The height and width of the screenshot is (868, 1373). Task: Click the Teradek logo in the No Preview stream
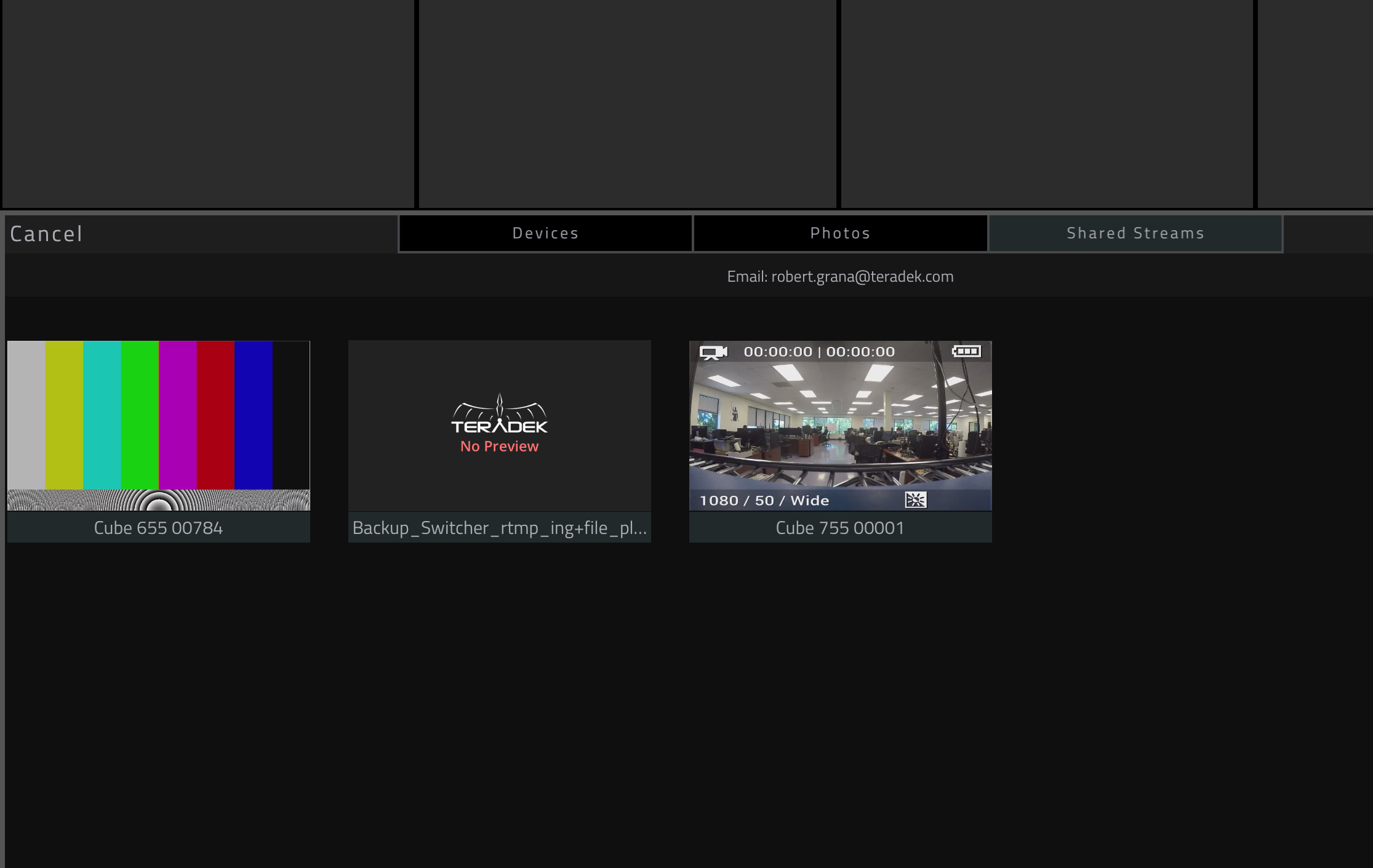(x=500, y=413)
